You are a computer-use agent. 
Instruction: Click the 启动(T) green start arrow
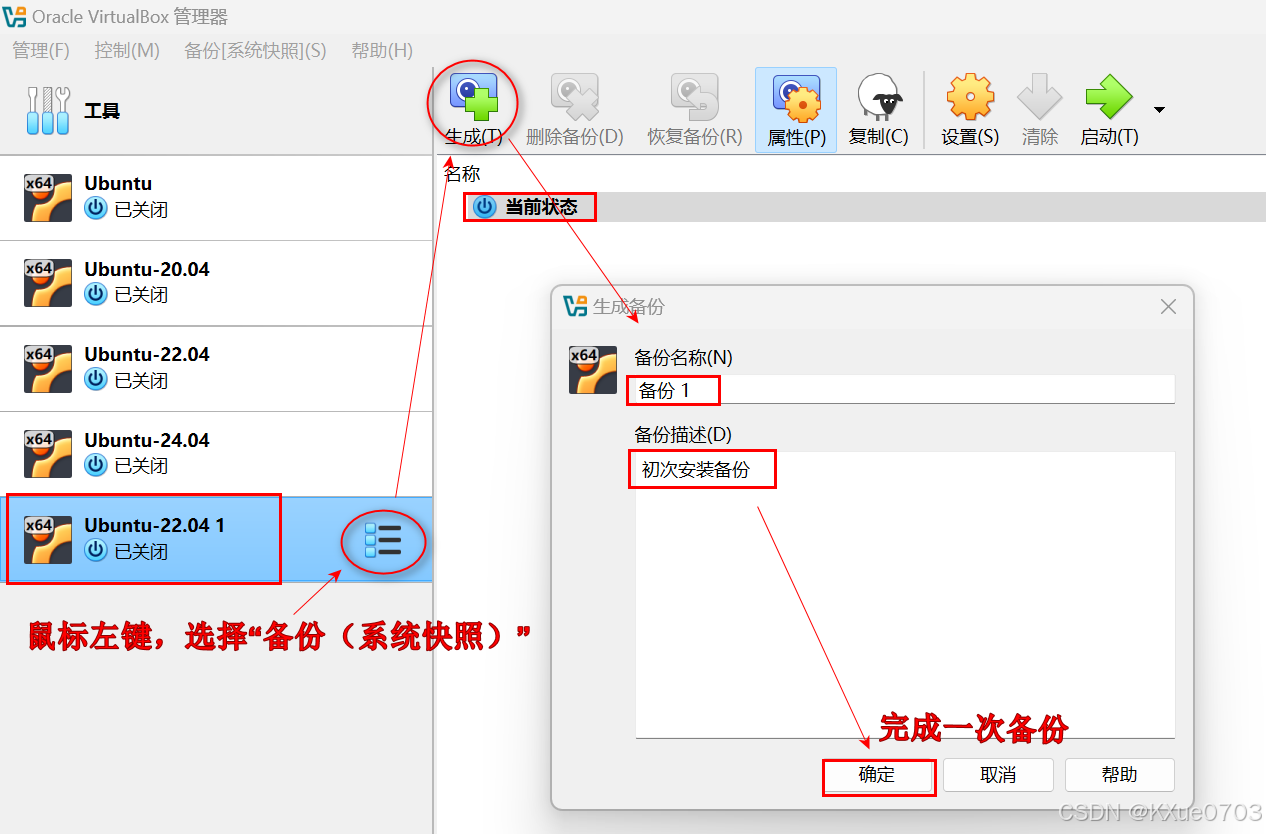pyautogui.click(x=1109, y=98)
